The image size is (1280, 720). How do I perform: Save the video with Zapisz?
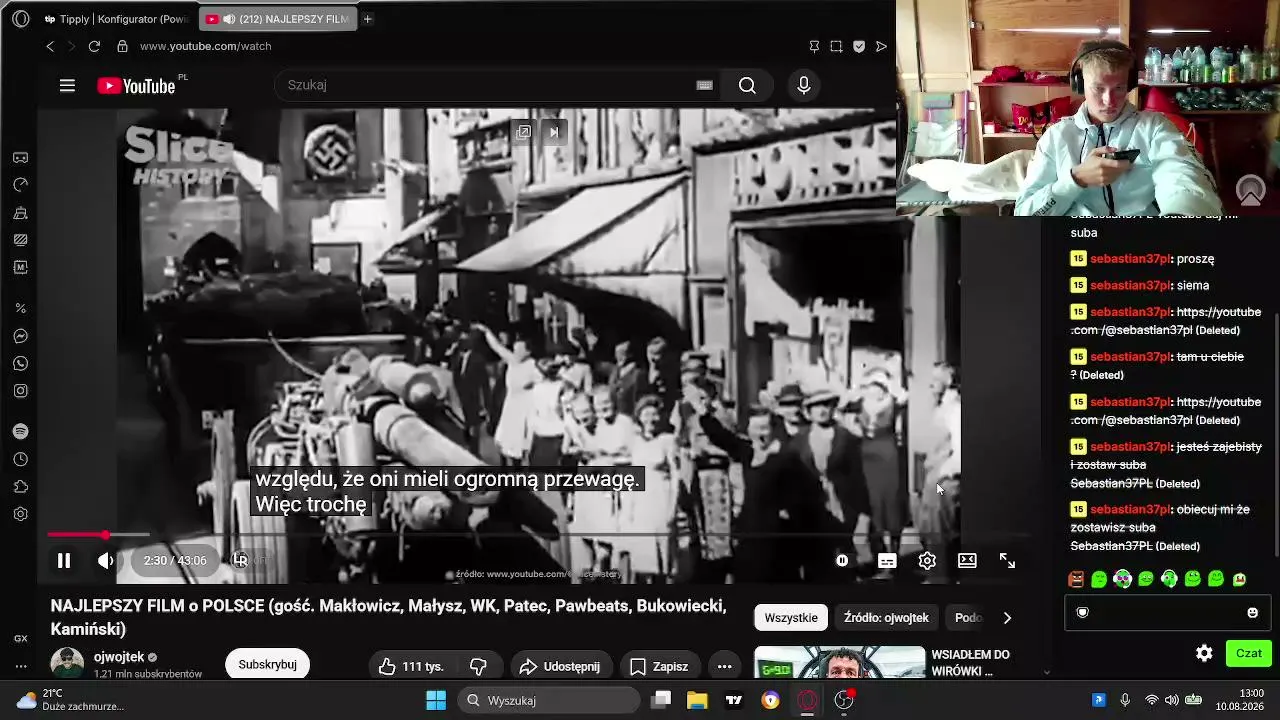659,666
